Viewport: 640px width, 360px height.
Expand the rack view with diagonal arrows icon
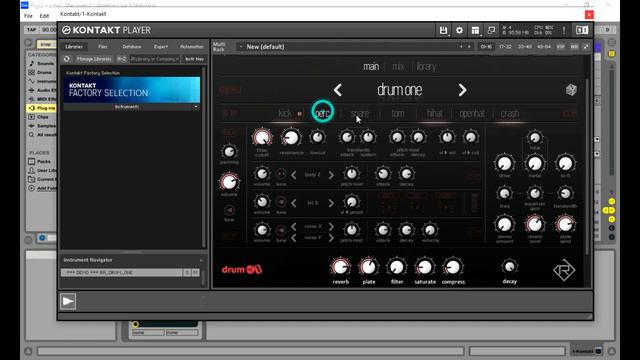(x=586, y=47)
